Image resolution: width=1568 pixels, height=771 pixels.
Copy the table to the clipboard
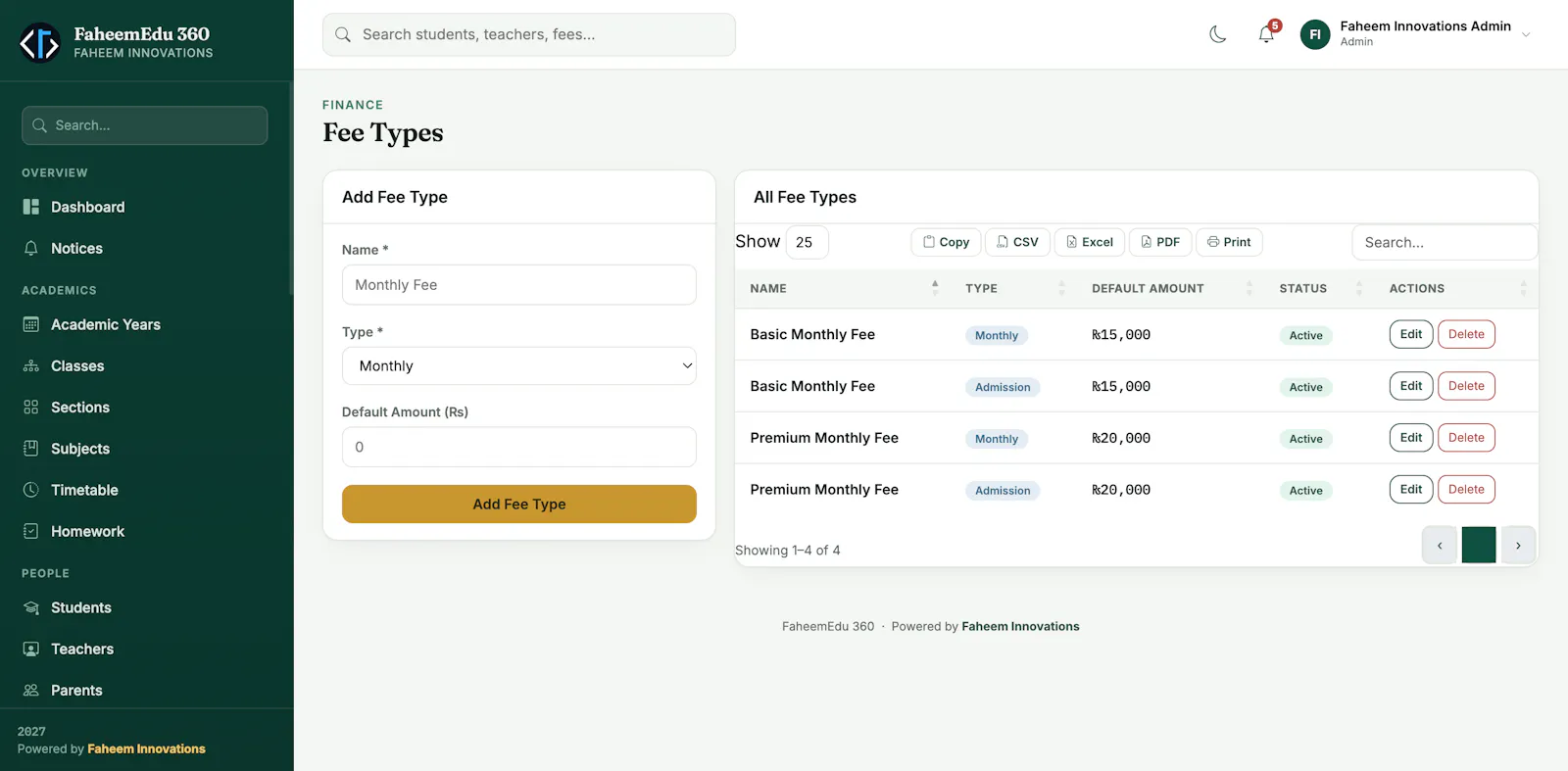[x=946, y=242]
